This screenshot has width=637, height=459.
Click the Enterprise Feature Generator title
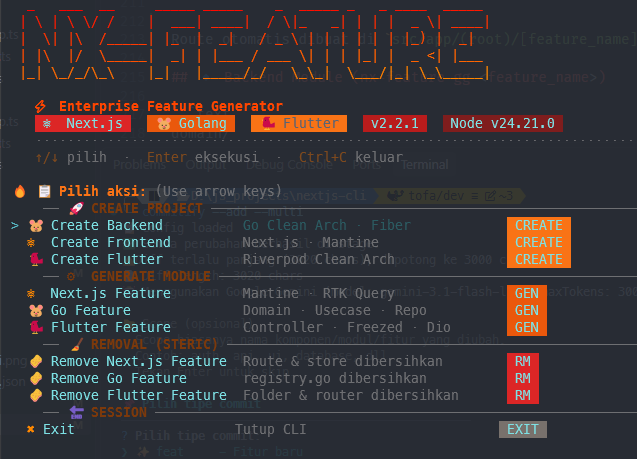point(171,106)
